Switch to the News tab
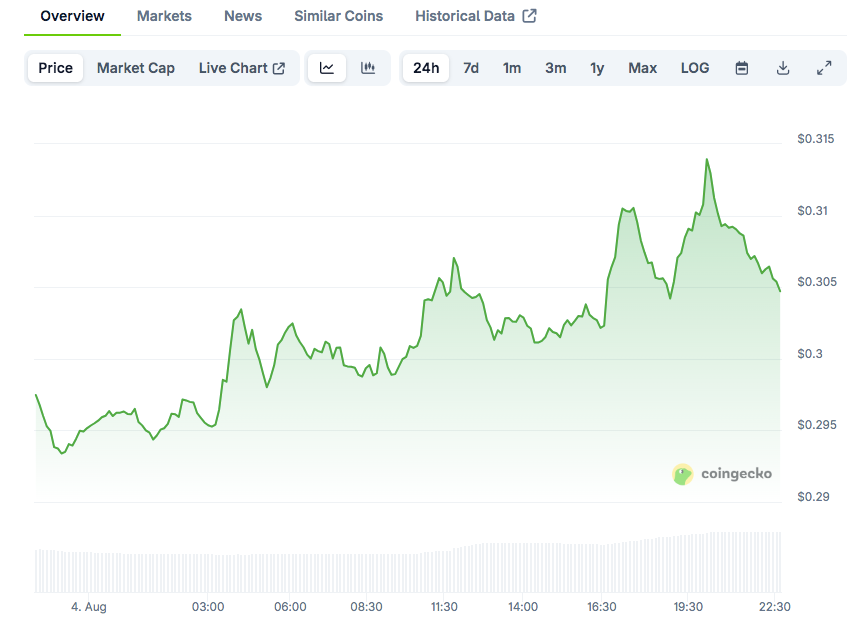The height and width of the screenshot is (626, 849). pyautogui.click(x=243, y=16)
